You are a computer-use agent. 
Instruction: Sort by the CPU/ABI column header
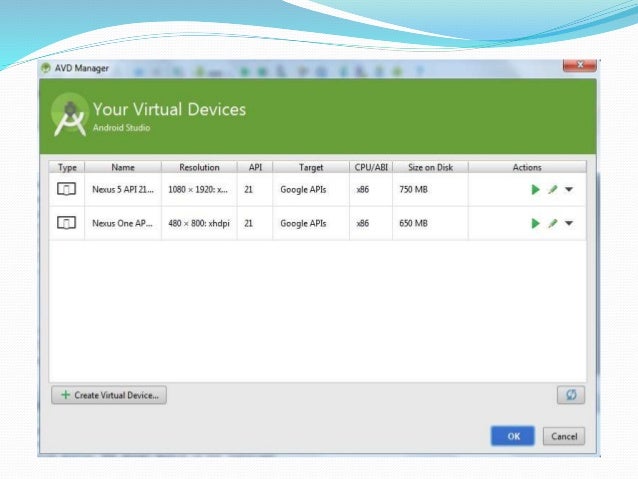tap(371, 167)
